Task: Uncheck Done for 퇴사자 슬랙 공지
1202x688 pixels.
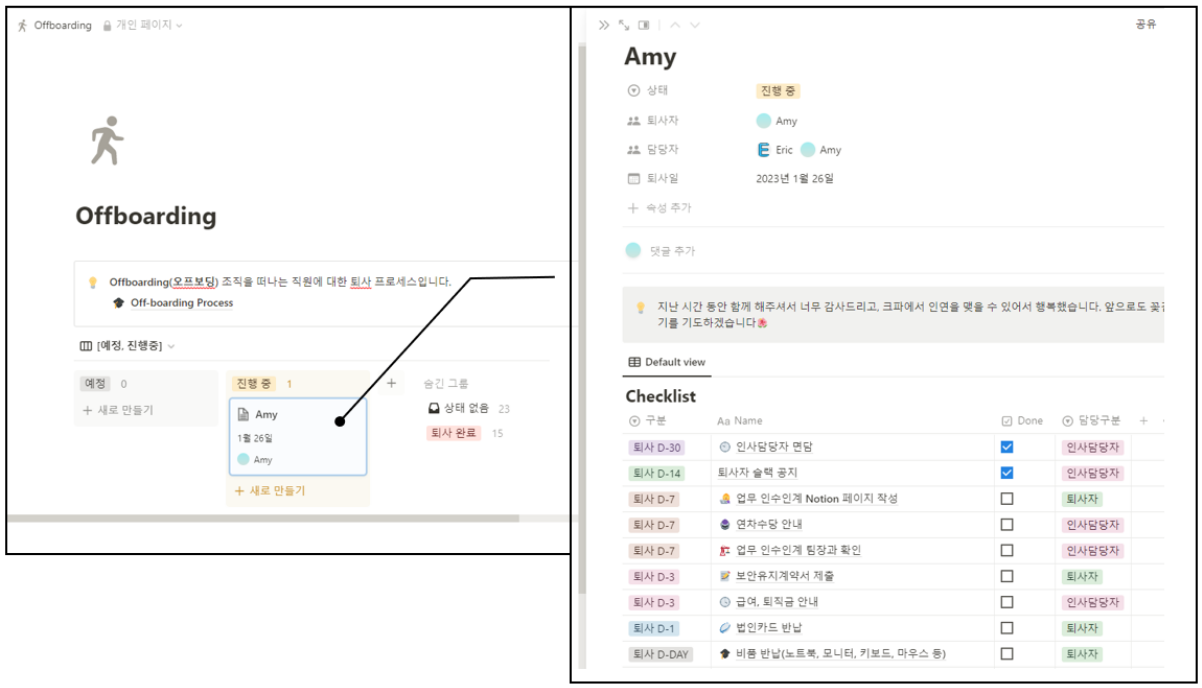Action: tap(1007, 473)
